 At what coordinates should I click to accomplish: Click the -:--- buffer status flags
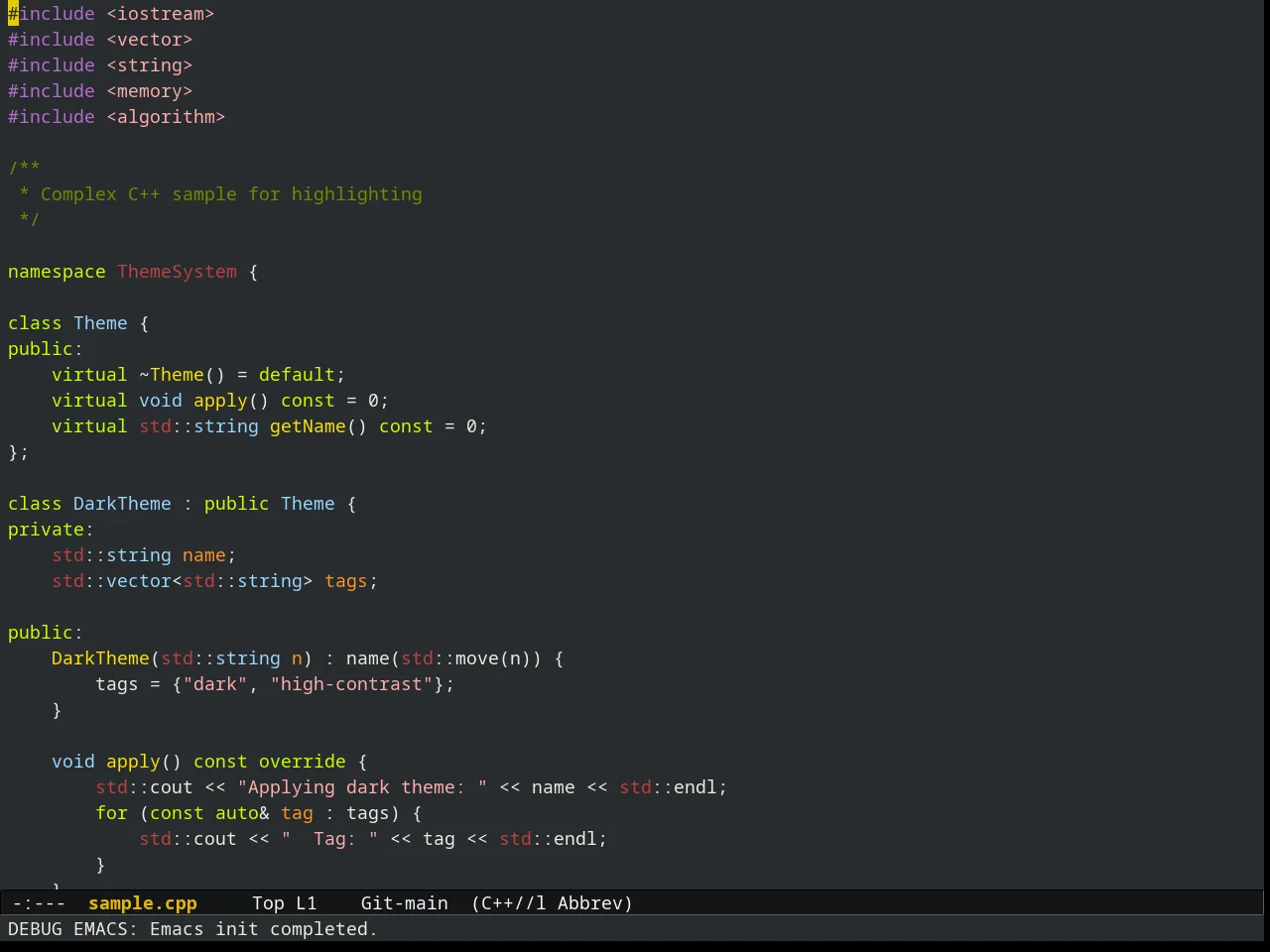click(40, 903)
